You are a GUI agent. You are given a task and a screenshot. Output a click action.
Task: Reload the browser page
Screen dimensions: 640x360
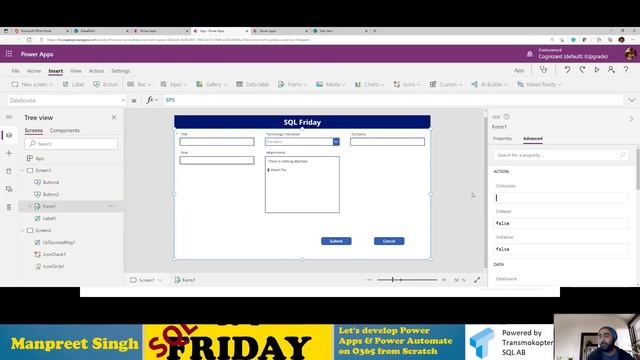(29, 40)
